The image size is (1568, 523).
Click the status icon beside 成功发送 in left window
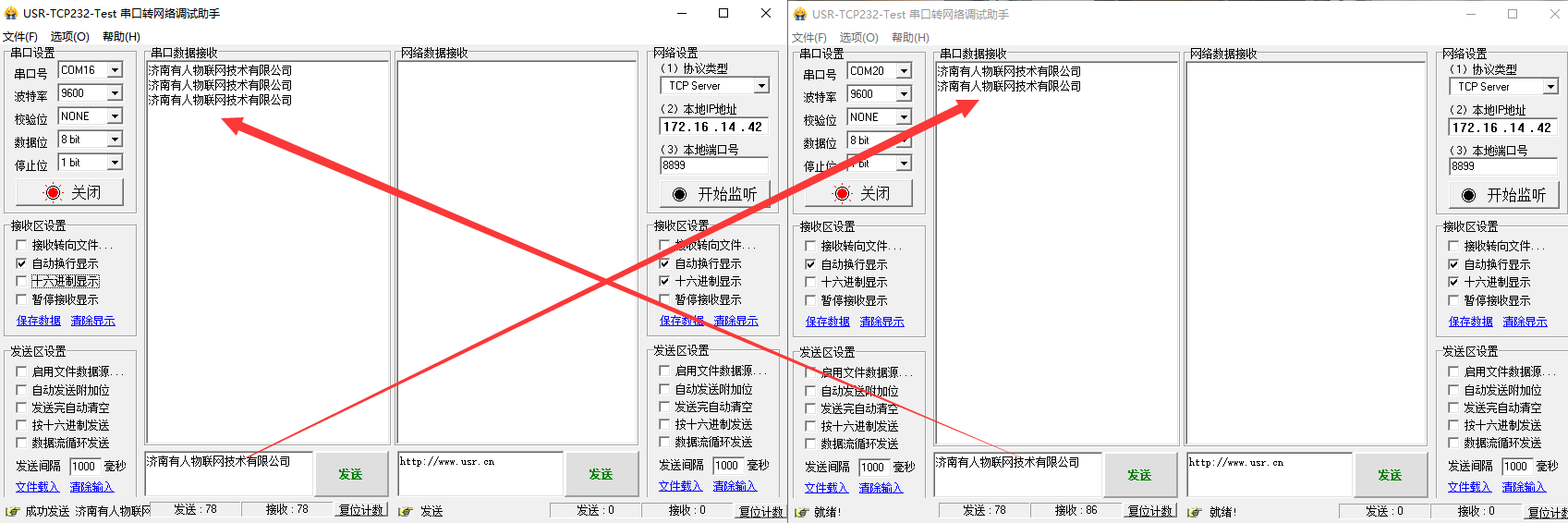coord(12,511)
